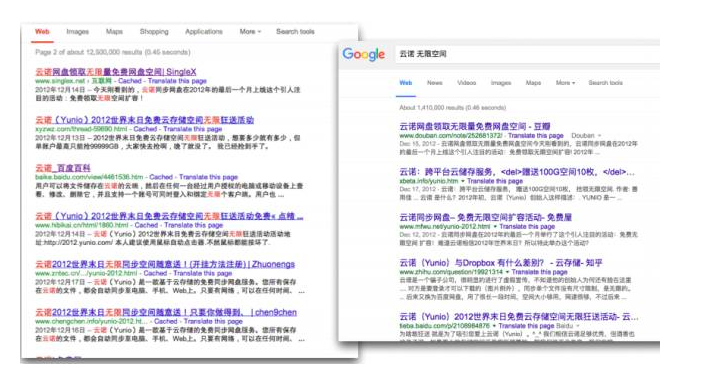Open 免费屋 result title in right window
This screenshot has height=376, width=703.
pyautogui.click(x=486, y=217)
